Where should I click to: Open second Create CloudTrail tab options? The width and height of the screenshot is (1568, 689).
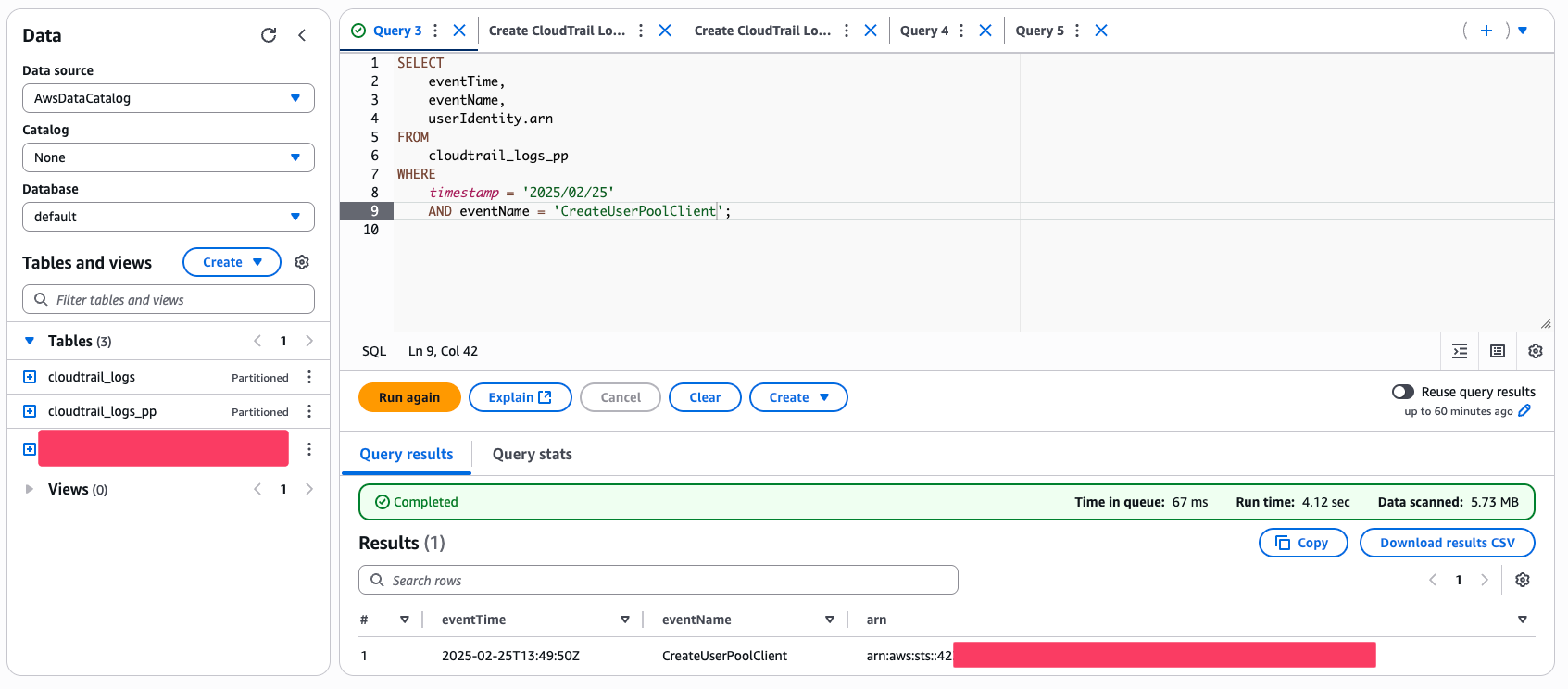847,31
